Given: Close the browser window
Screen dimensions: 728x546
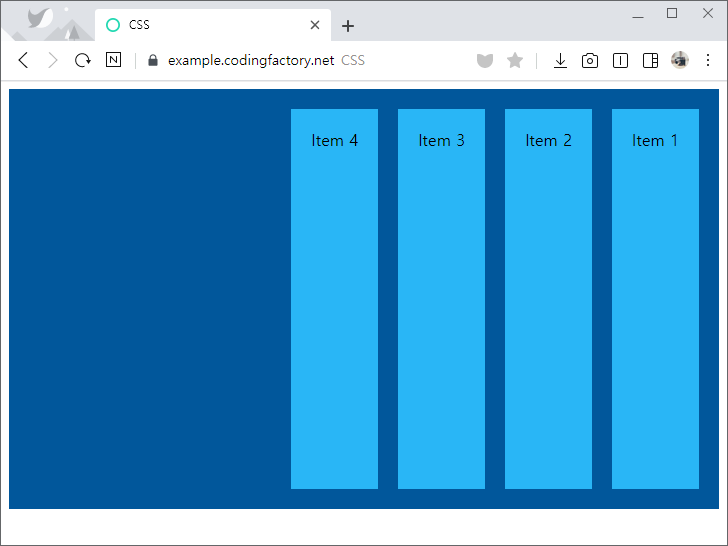Looking at the screenshot, I should [708, 13].
